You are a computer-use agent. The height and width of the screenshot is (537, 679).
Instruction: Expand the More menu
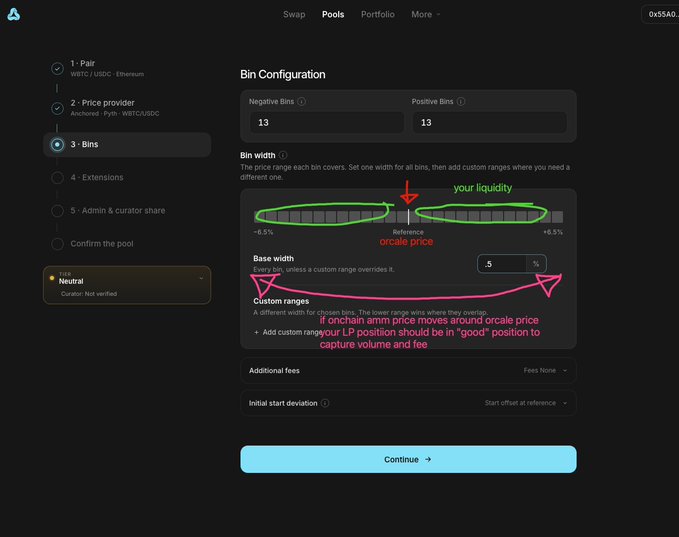coord(426,14)
